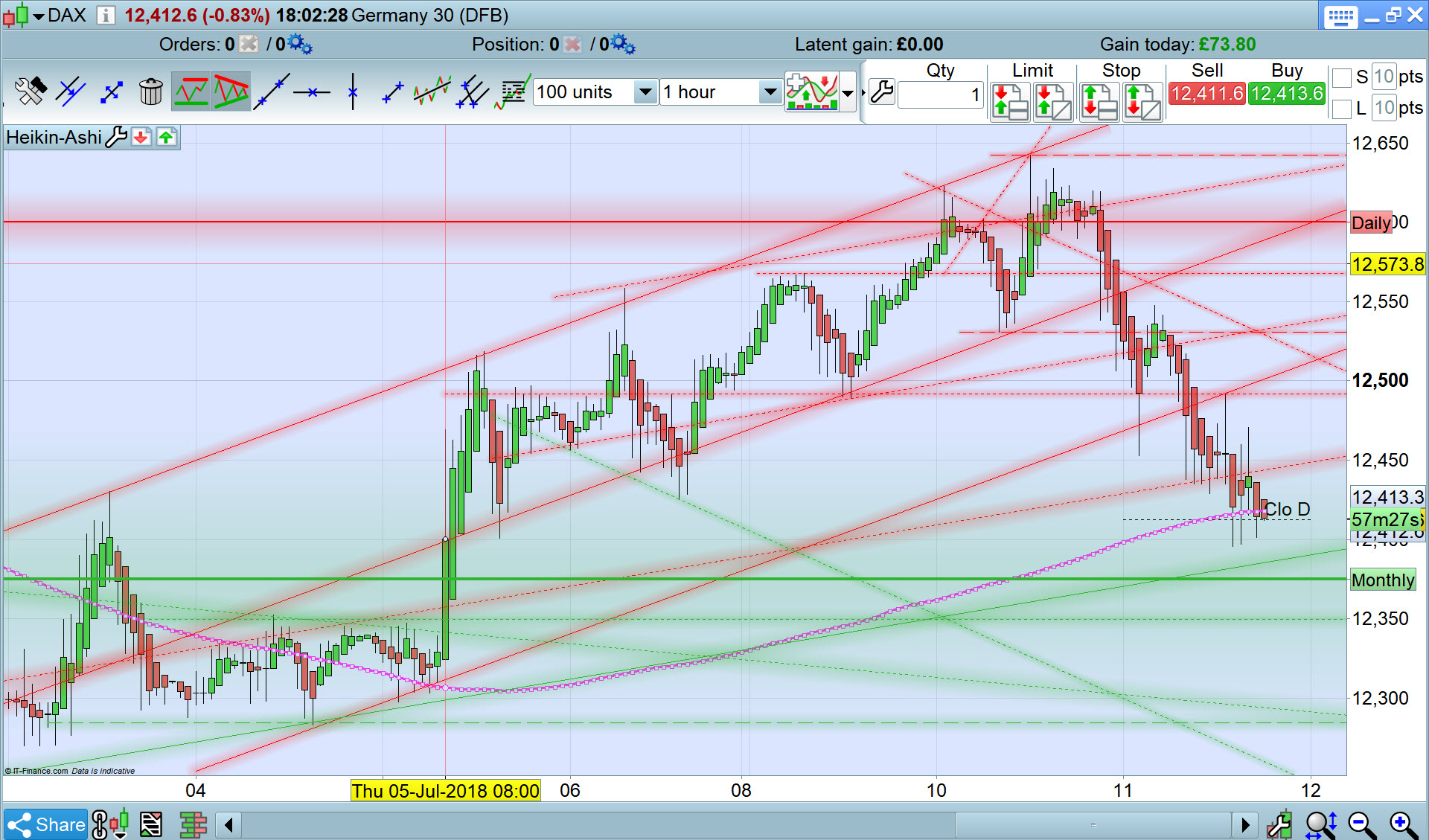
Task: Click the Qty quantity input field
Action: [941, 94]
